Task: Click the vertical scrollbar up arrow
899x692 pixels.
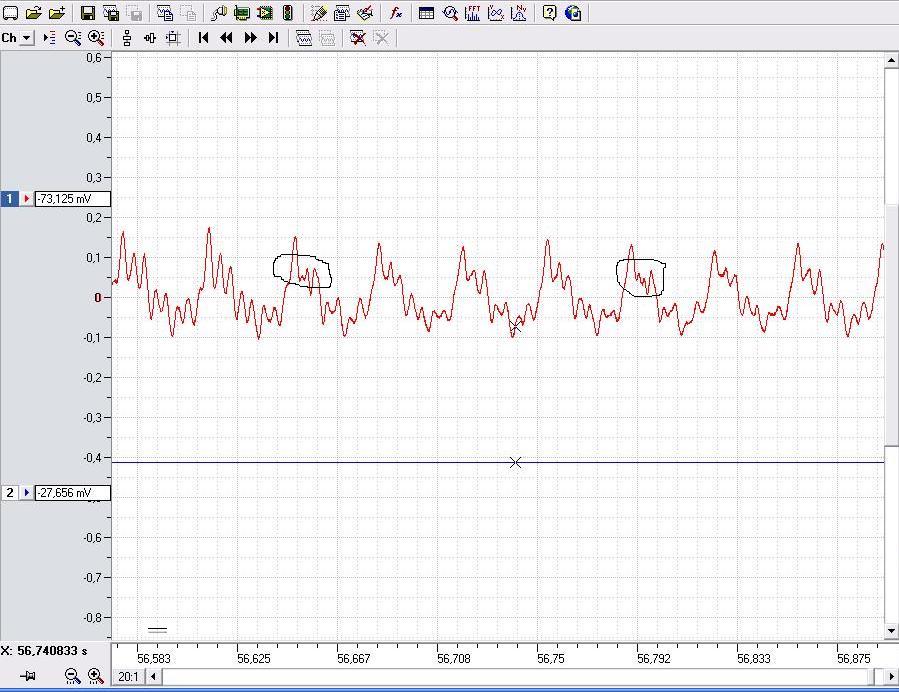Action: (891, 60)
